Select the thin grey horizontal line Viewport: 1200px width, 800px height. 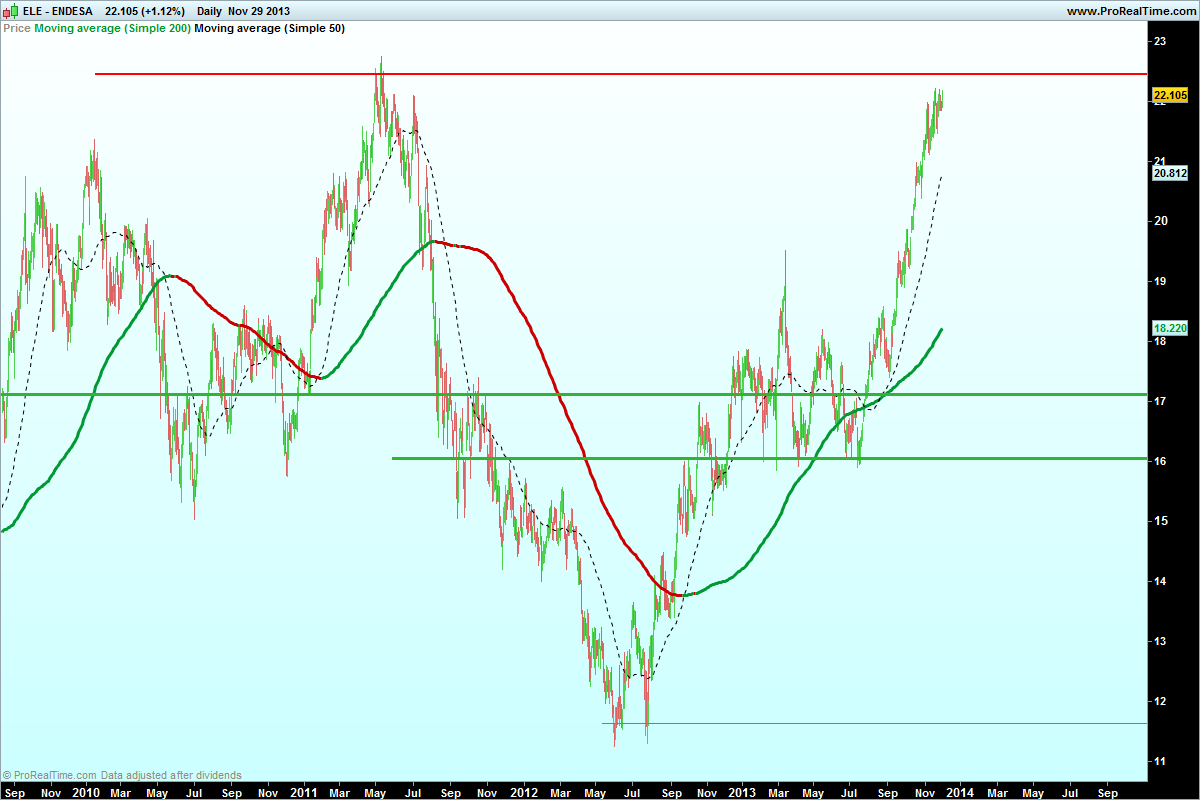pos(873,723)
